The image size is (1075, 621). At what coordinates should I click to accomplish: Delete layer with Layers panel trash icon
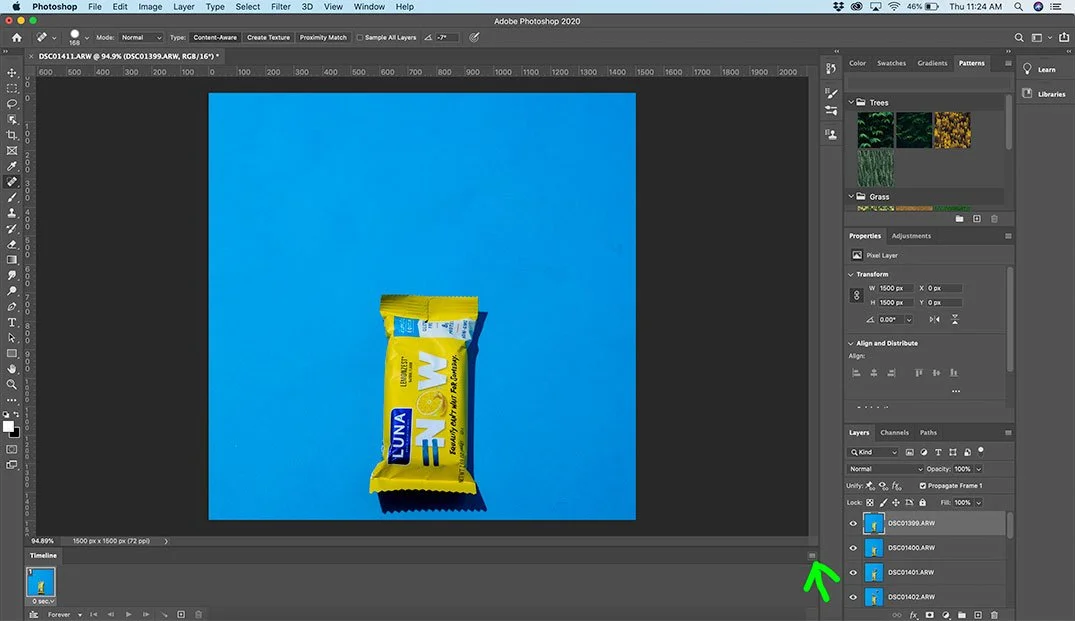pos(994,616)
